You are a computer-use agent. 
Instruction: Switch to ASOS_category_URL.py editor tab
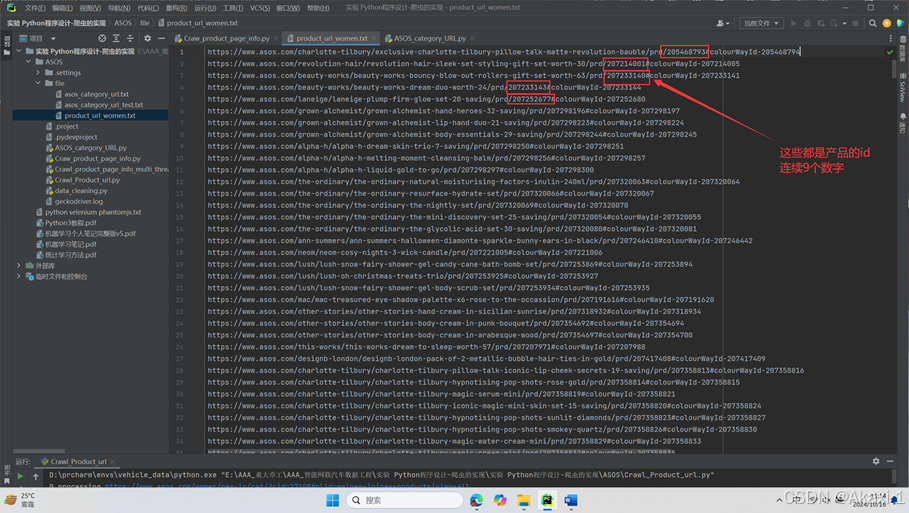click(x=430, y=38)
